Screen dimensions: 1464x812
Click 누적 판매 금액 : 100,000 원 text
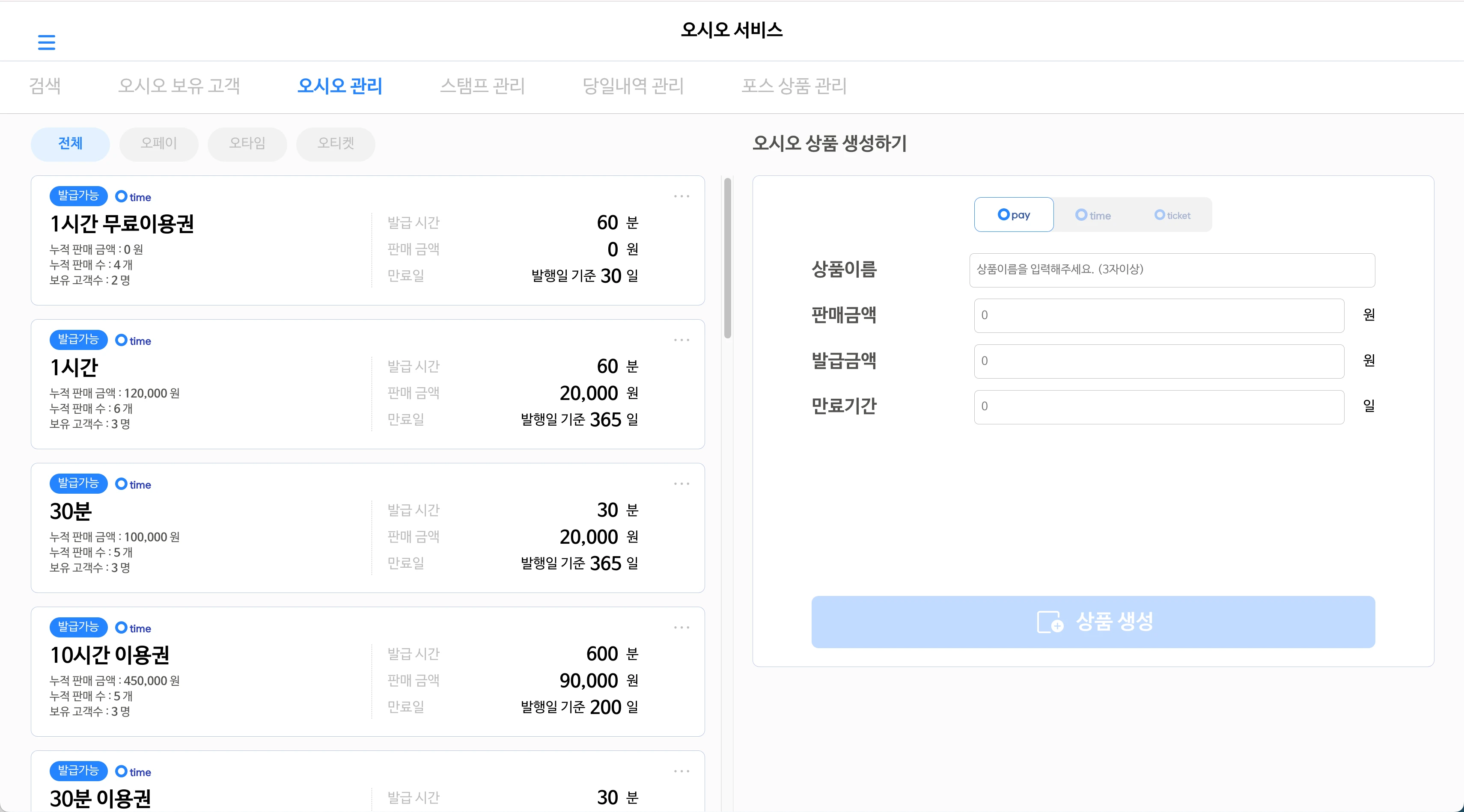[115, 536]
